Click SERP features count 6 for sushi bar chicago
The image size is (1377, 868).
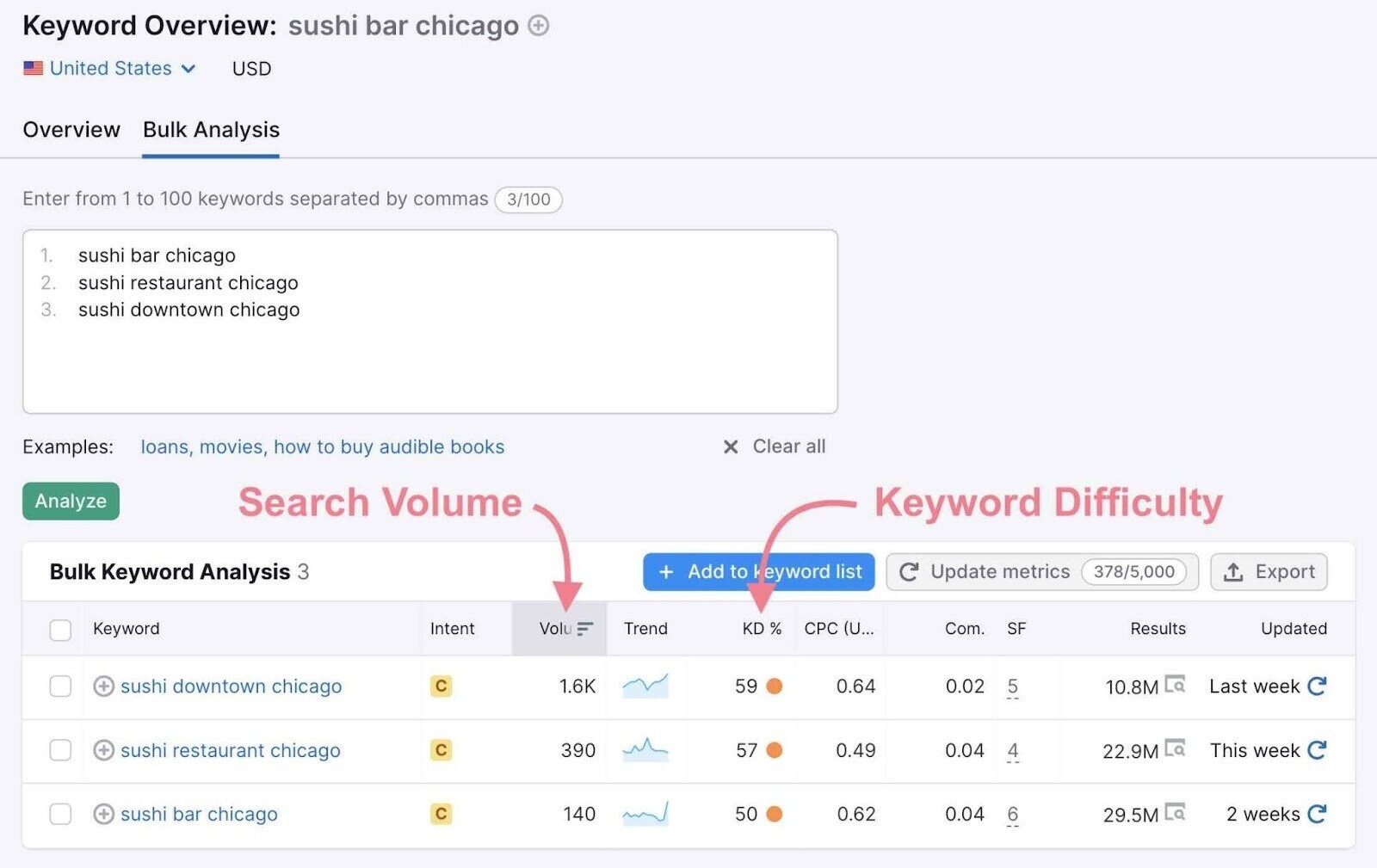tap(1013, 814)
